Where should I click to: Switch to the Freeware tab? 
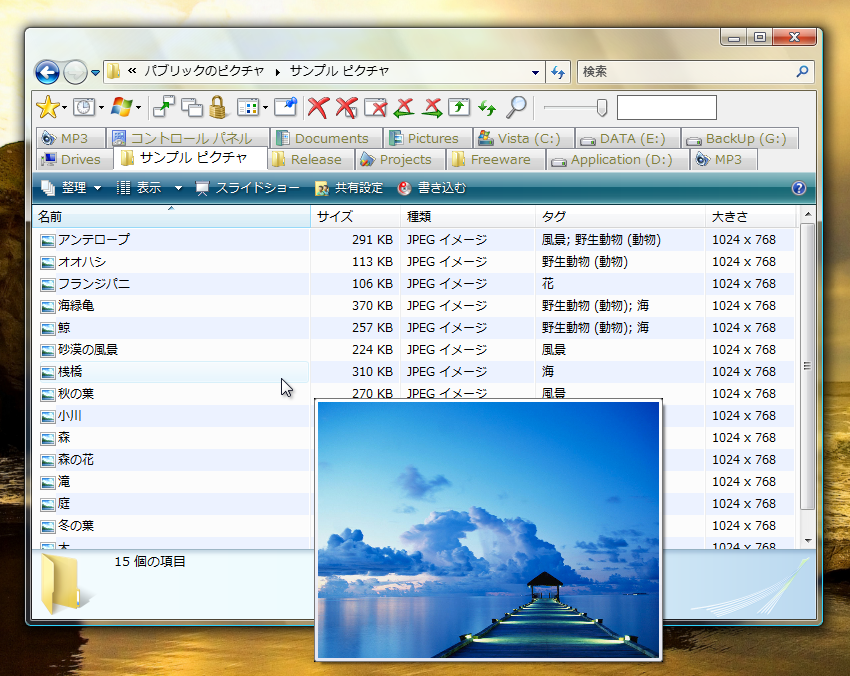click(496, 159)
